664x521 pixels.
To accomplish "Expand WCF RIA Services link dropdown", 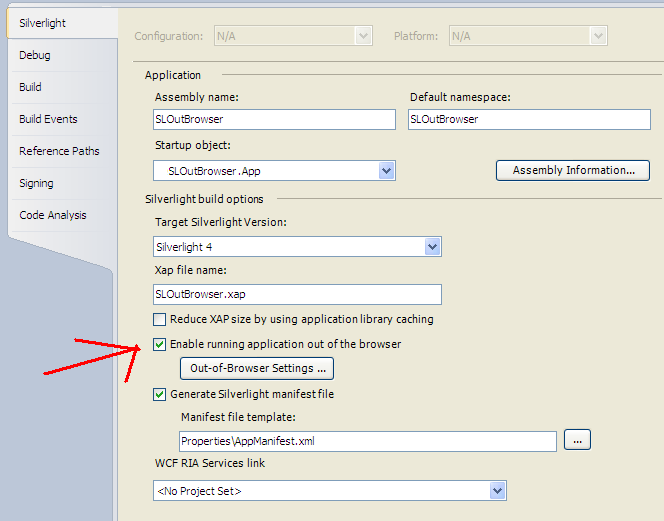I will [498, 491].
